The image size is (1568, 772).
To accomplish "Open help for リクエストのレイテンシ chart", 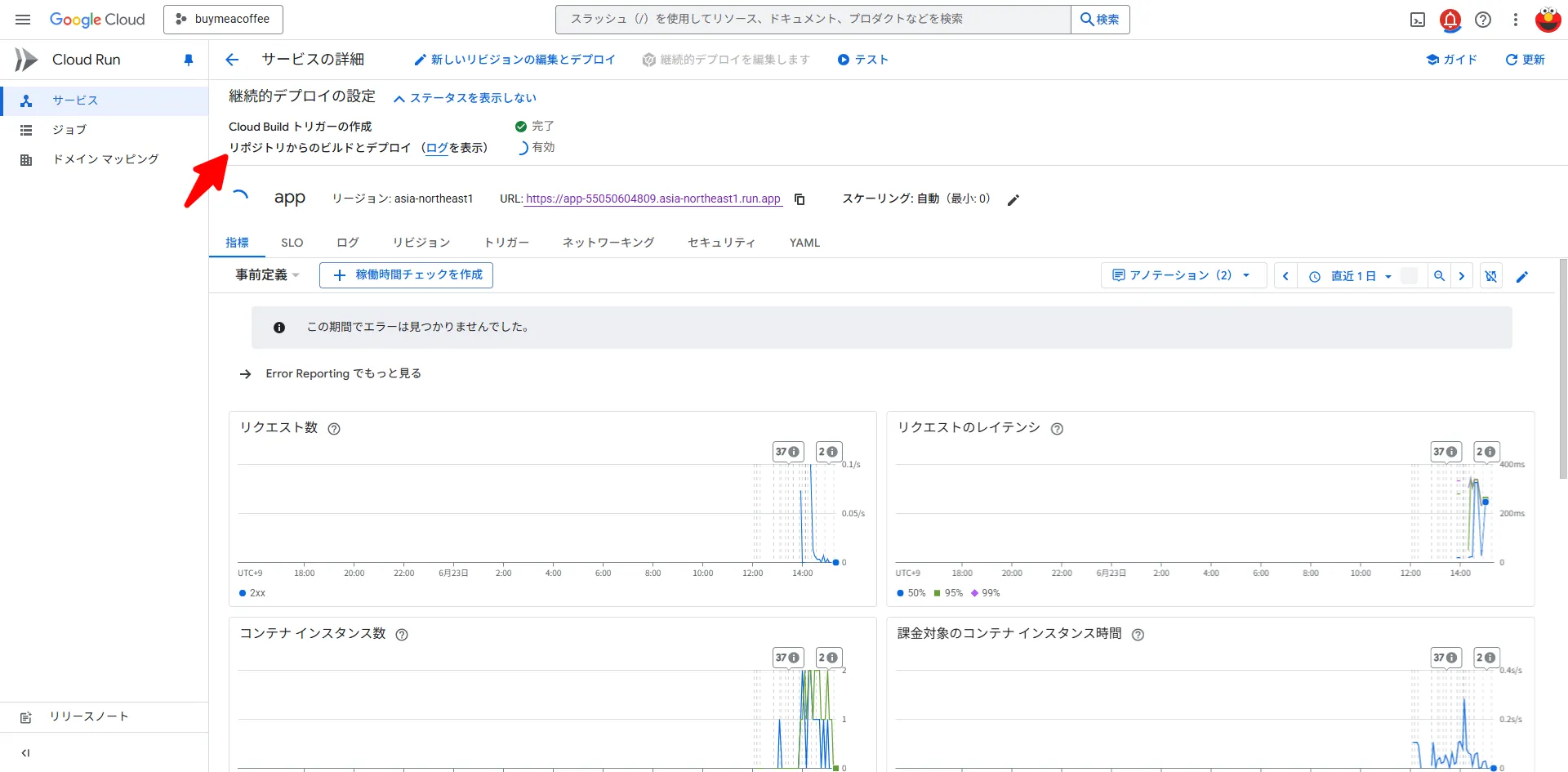I will point(1057,429).
